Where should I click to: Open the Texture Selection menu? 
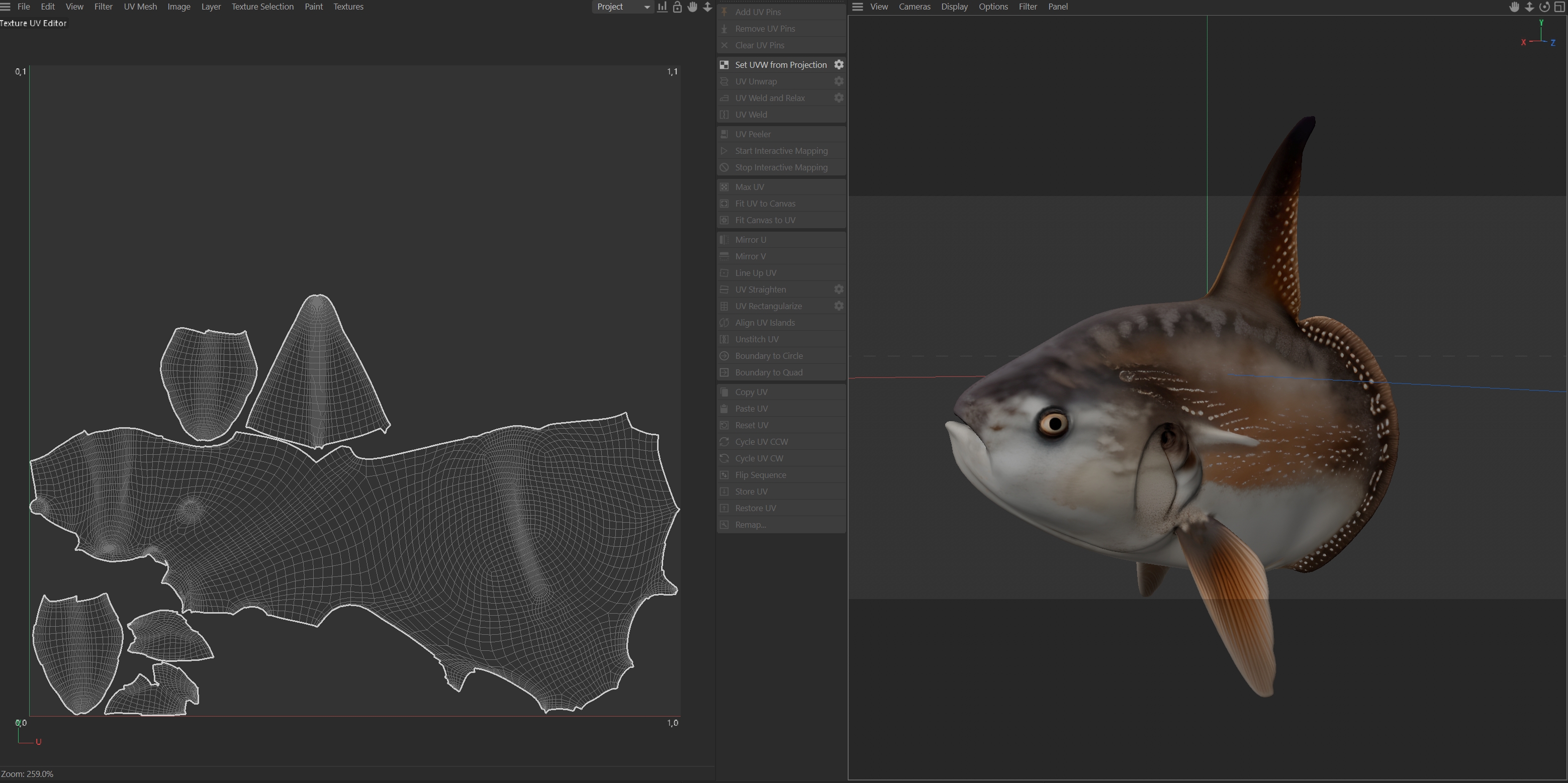[262, 7]
